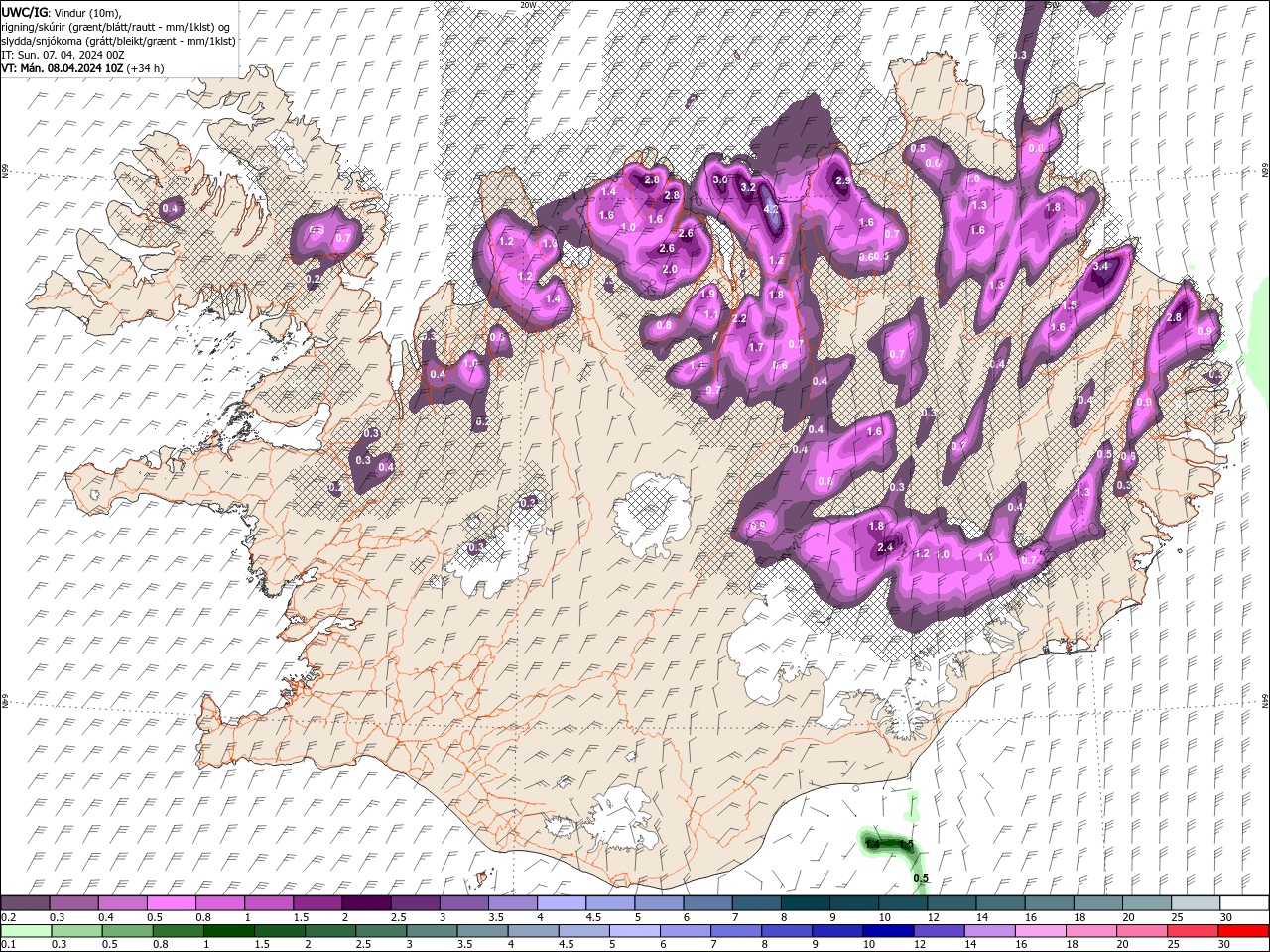1270x952 pixels.
Task: Click the 25 label under the snow legend
Action: (x=1180, y=917)
